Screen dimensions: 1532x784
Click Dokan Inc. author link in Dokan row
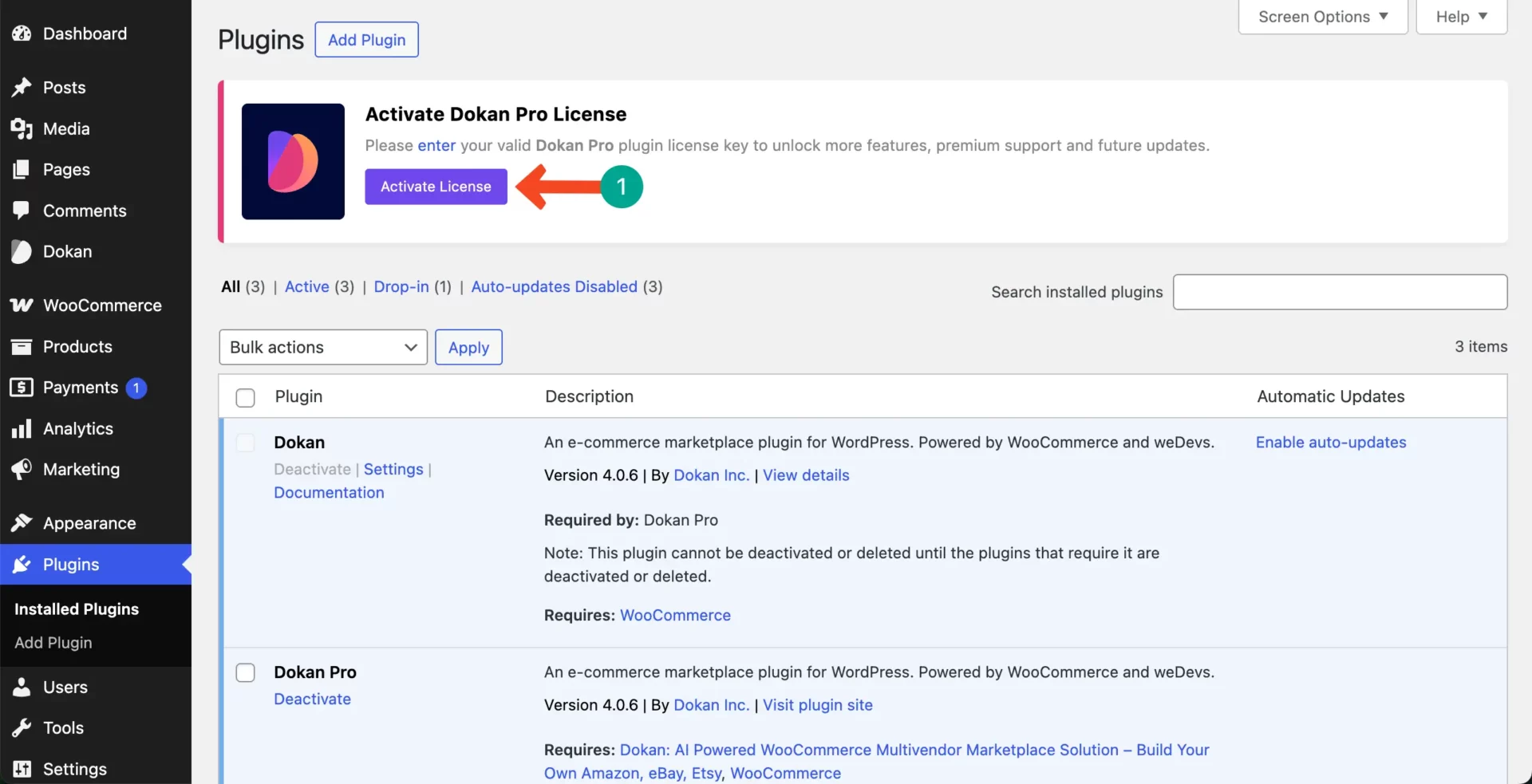pyautogui.click(x=712, y=475)
